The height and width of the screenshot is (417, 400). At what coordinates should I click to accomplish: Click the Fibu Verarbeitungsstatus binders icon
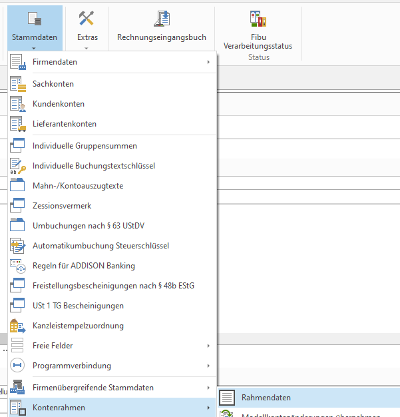click(258, 18)
